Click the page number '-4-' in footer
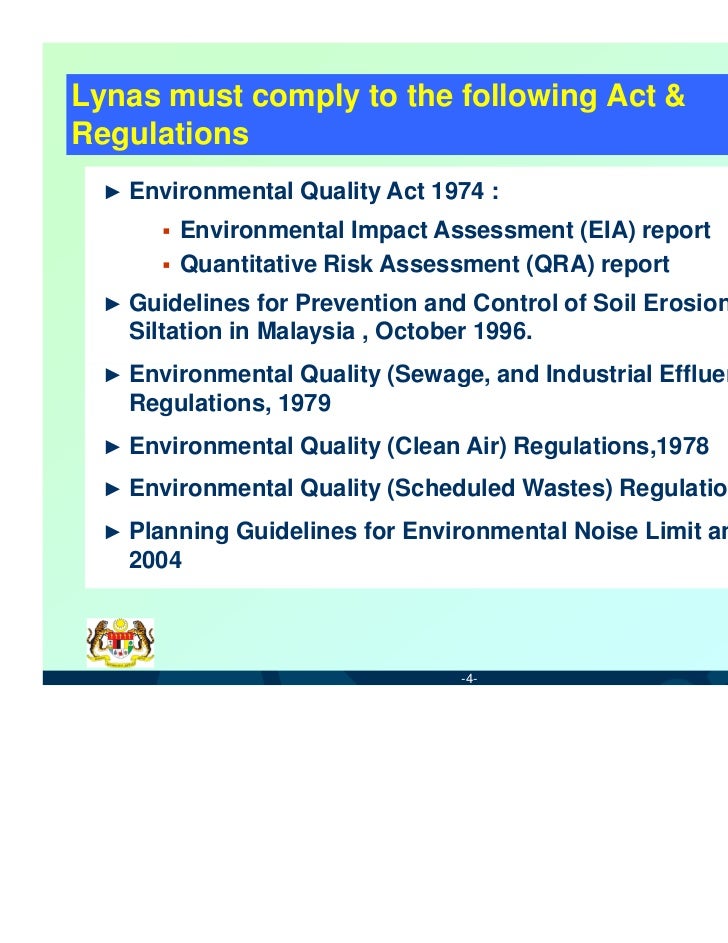Image resolution: width=728 pixels, height=943 pixels. tap(469, 678)
